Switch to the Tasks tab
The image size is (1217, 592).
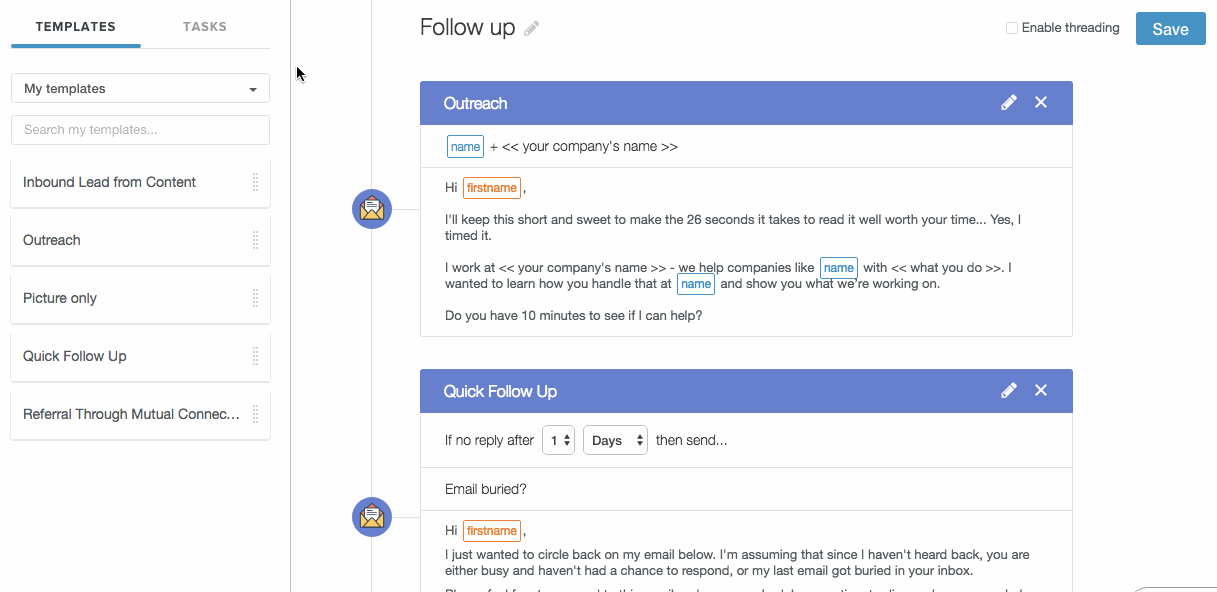(x=205, y=27)
